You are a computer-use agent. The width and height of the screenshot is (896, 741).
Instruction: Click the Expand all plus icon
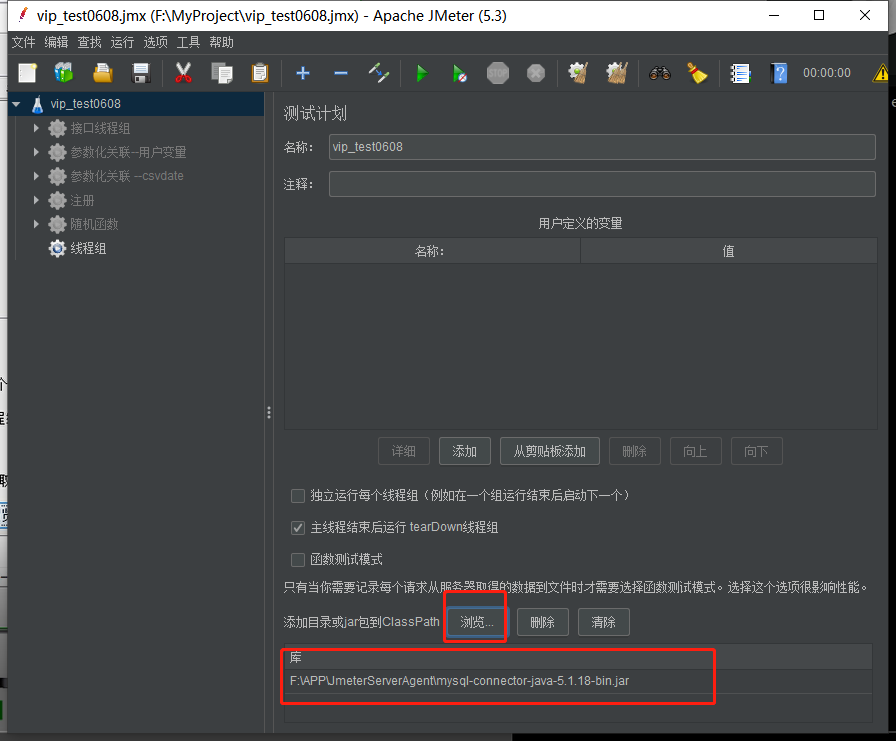(x=303, y=73)
